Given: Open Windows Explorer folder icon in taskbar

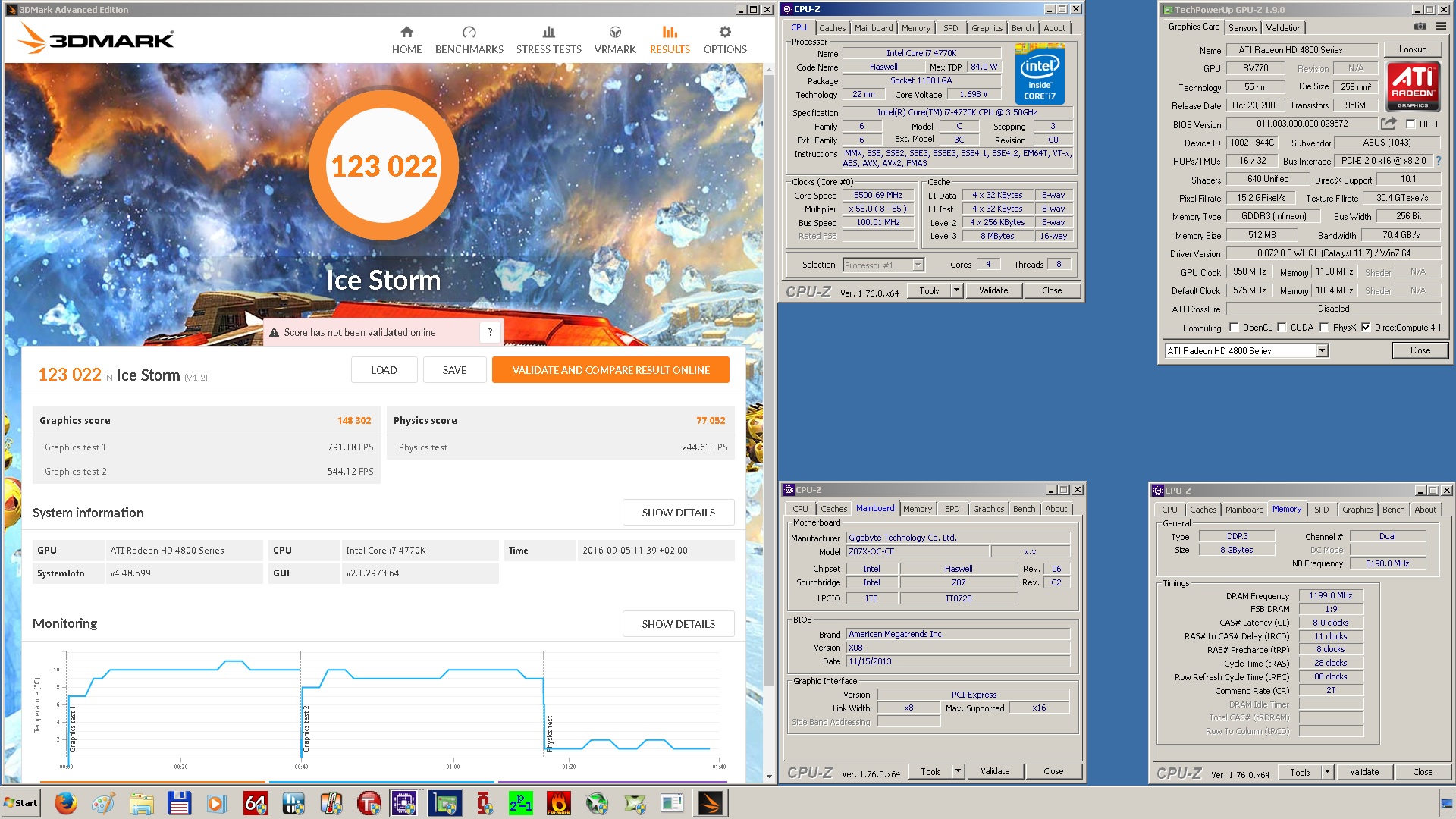Looking at the screenshot, I should pyautogui.click(x=142, y=803).
